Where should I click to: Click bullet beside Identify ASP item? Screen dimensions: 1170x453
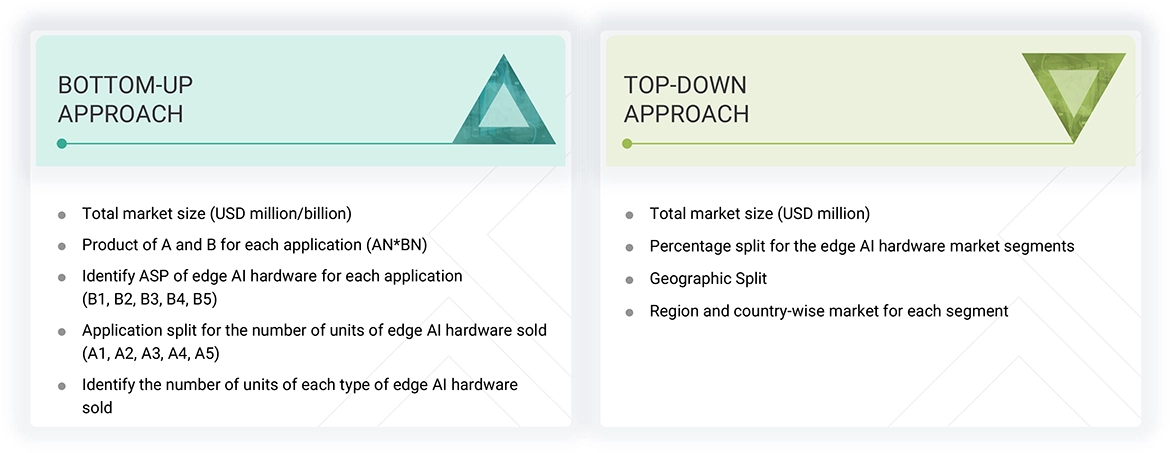point(62,277)
